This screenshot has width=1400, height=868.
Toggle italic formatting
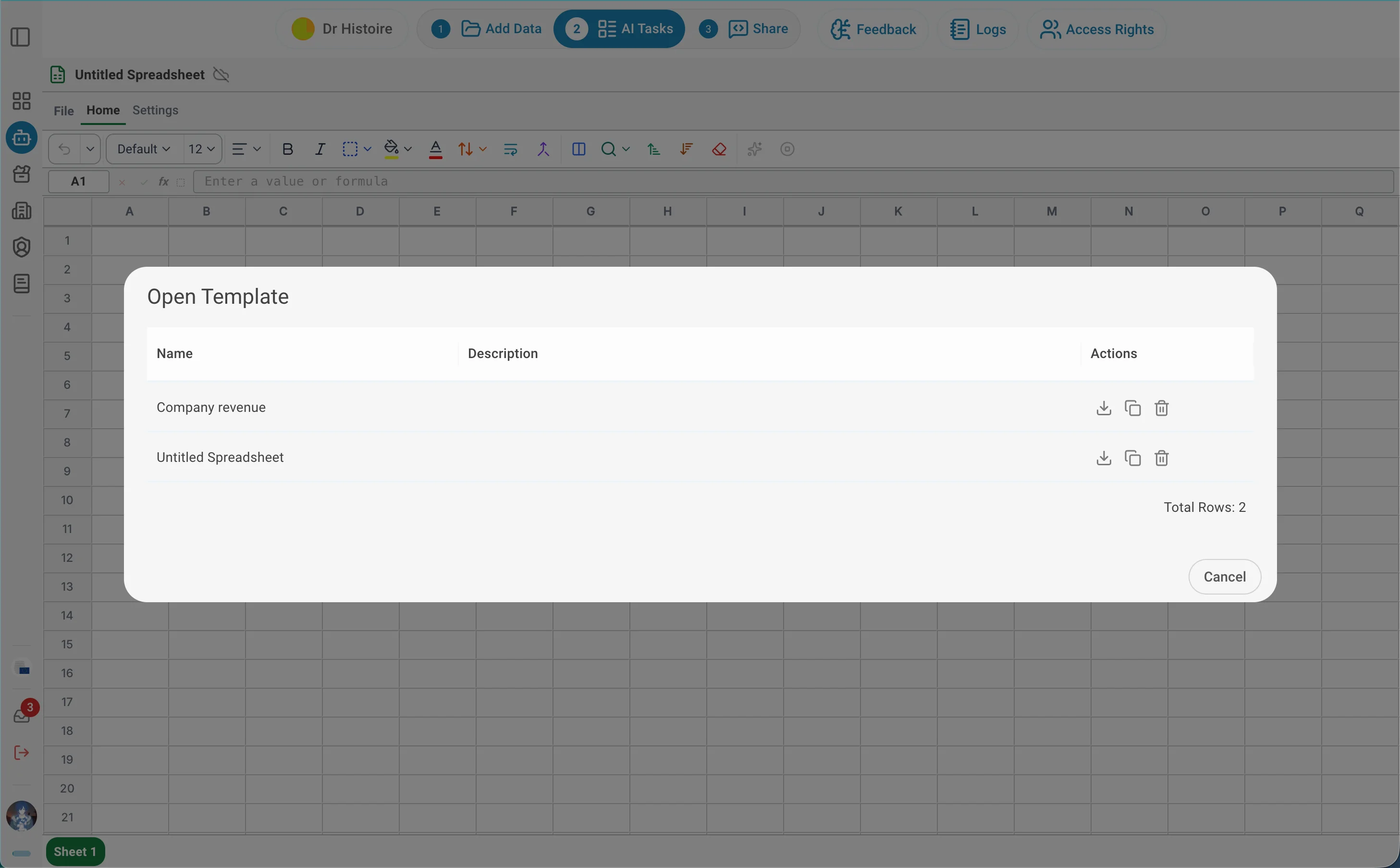pyautogui.click(x=319, y=149)
